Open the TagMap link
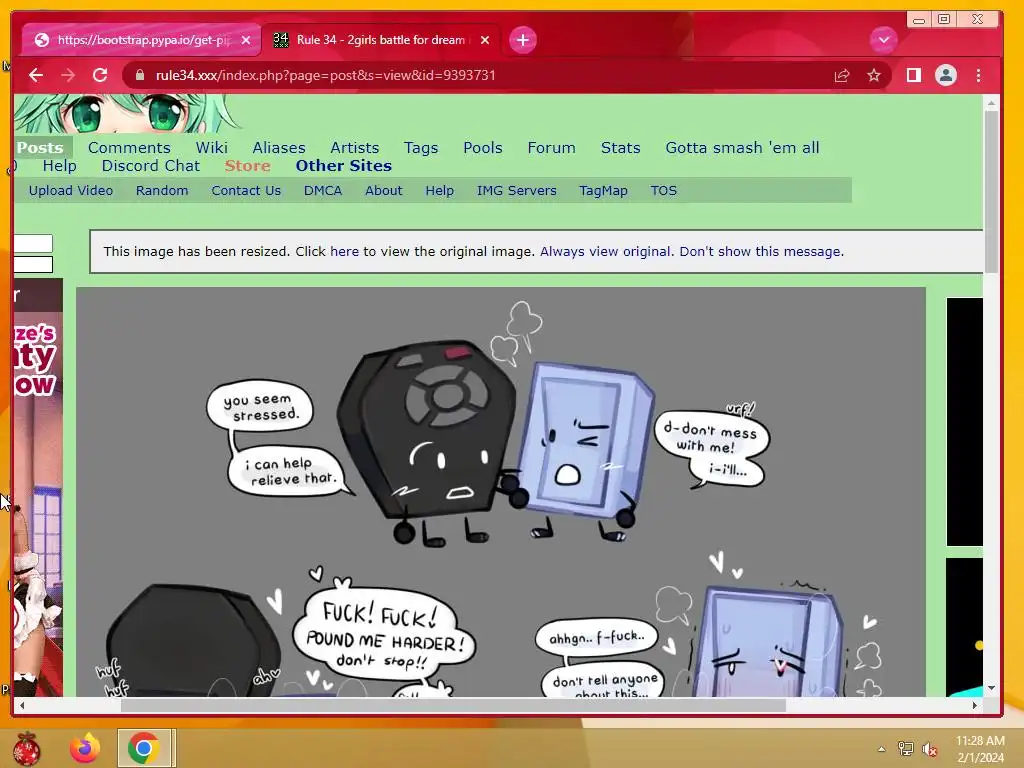 pyautogui.click(x=603, y=191)
